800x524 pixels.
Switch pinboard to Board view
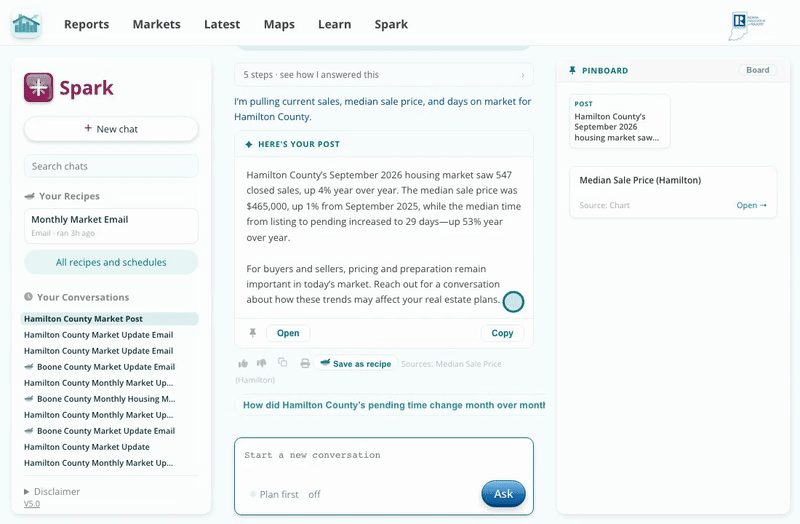tap(758, 70)
